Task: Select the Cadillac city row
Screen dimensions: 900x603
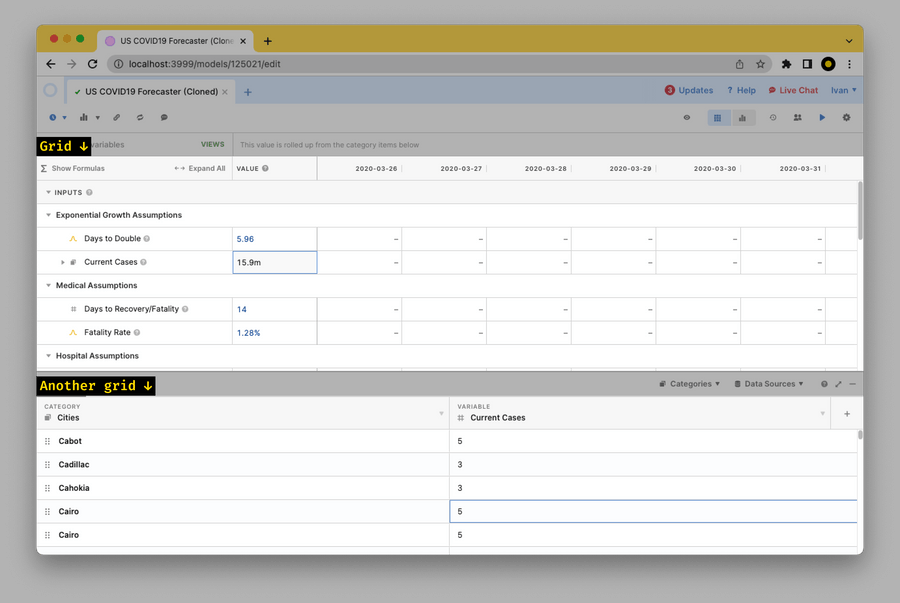Action: pos(243,465)
